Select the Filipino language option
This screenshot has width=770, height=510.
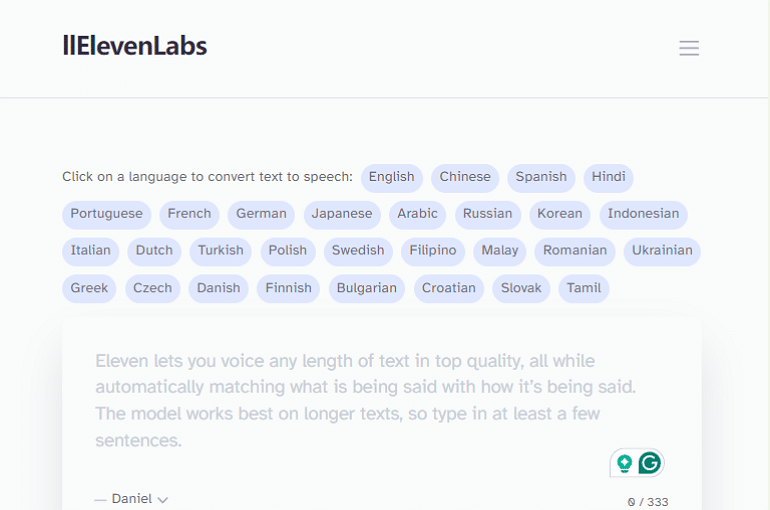tap(432, 251)
